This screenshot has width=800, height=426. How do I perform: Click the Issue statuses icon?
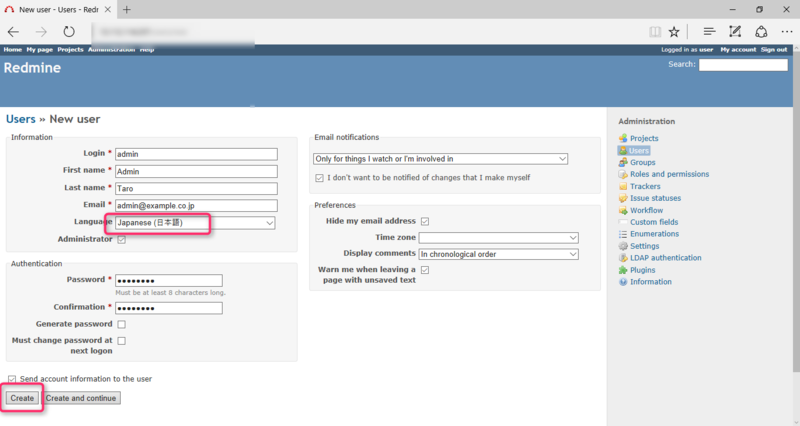pyautogui.click(x=623, y=198)
